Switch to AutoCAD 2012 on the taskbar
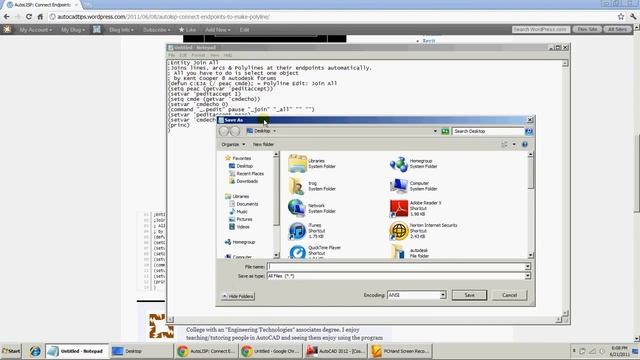 [x=335, y=351]
